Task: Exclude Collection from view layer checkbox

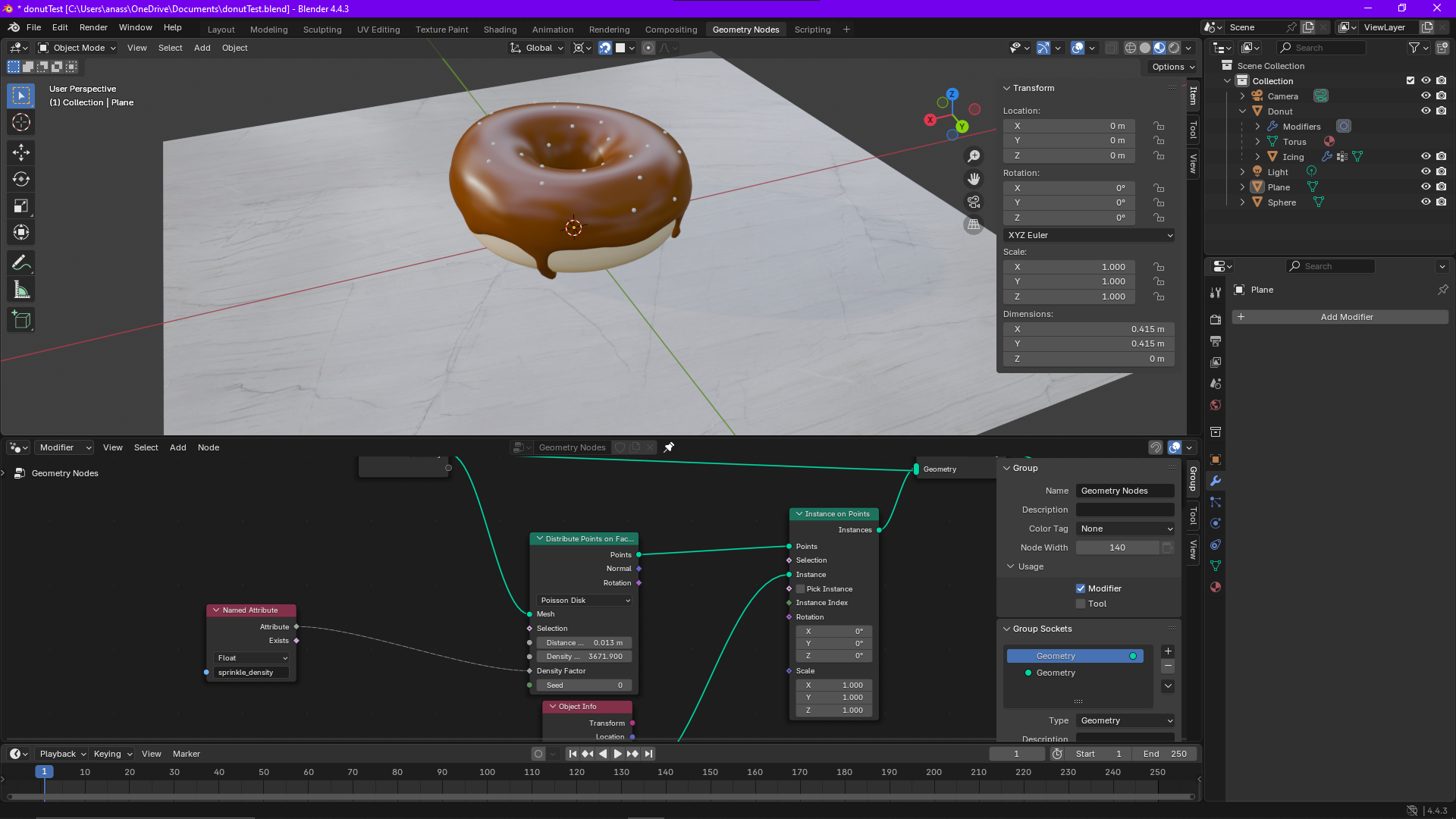Action: (1410, 80)
